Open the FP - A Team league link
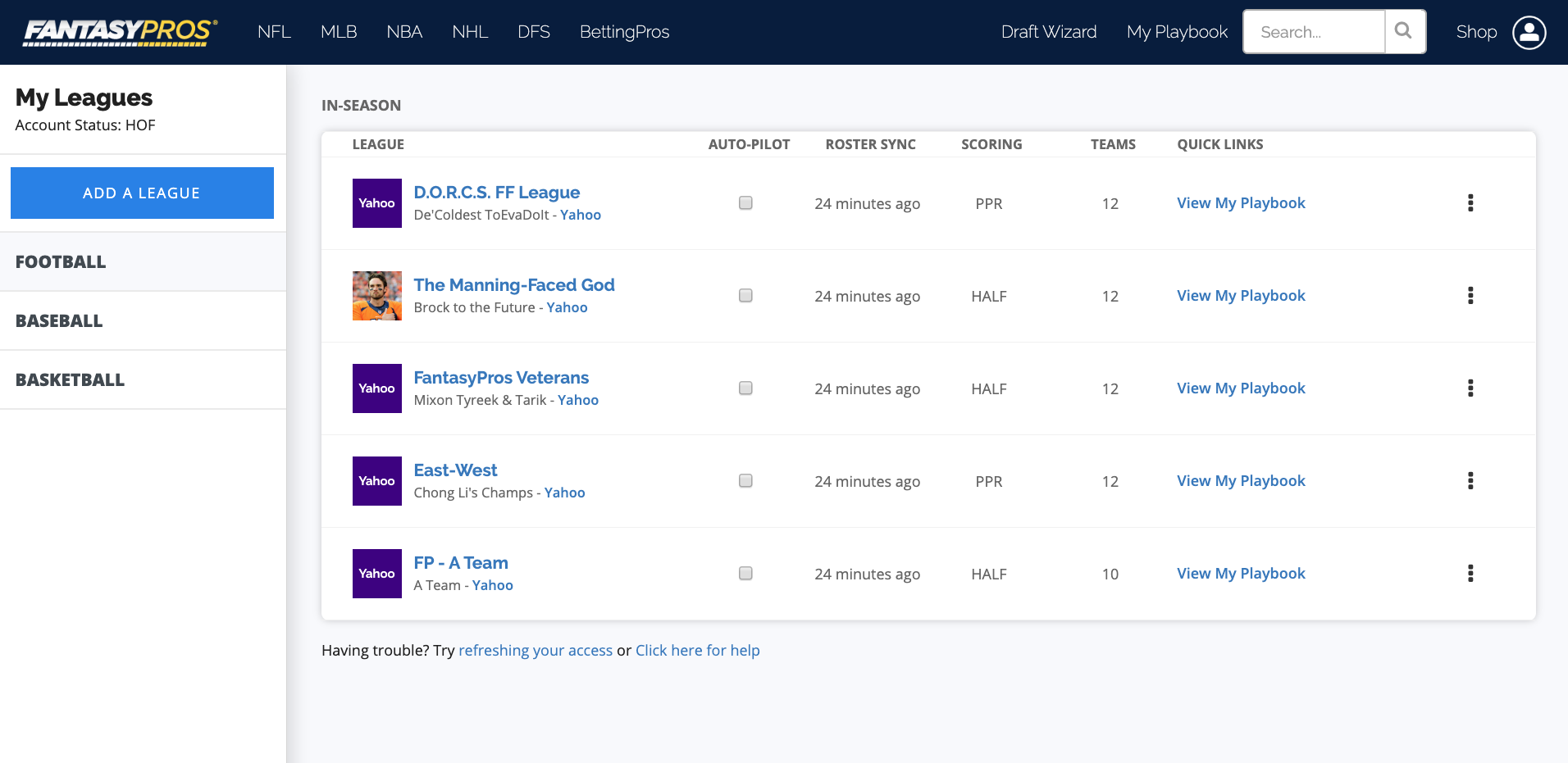This screenshot has width=1568, height=763. (461, 563)
